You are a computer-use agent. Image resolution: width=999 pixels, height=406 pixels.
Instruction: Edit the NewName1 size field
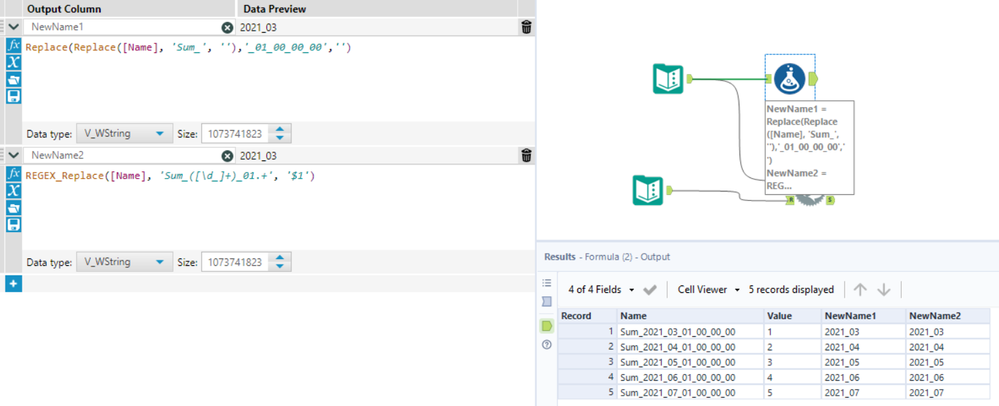tap(235, 134)
